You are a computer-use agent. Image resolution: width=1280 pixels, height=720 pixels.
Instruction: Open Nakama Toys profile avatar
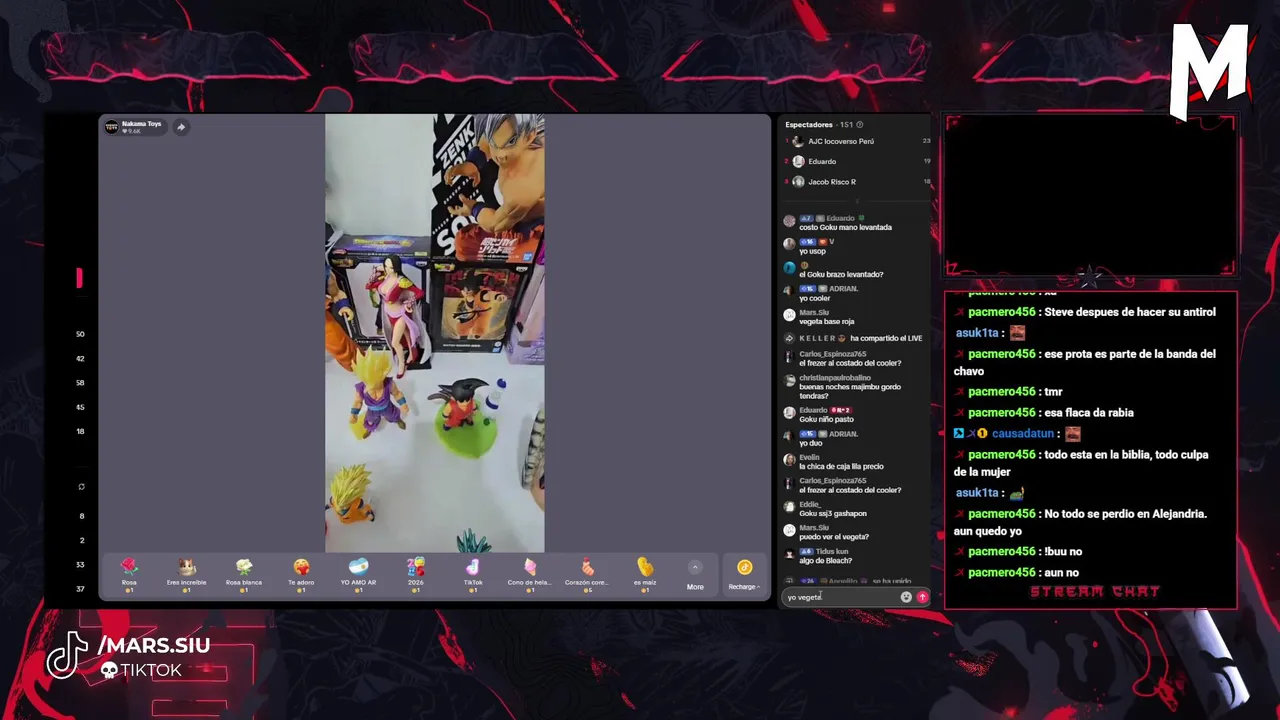pyautogui.click(x=111, y=127)
